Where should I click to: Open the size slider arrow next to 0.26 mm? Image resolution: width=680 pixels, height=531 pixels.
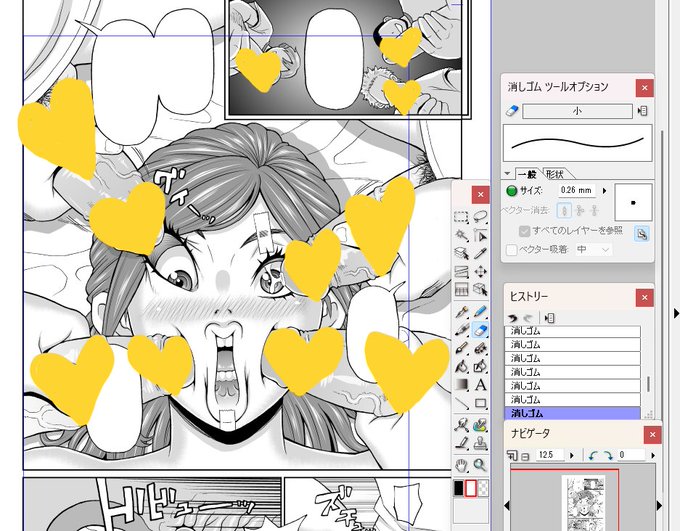click(605, 190)
